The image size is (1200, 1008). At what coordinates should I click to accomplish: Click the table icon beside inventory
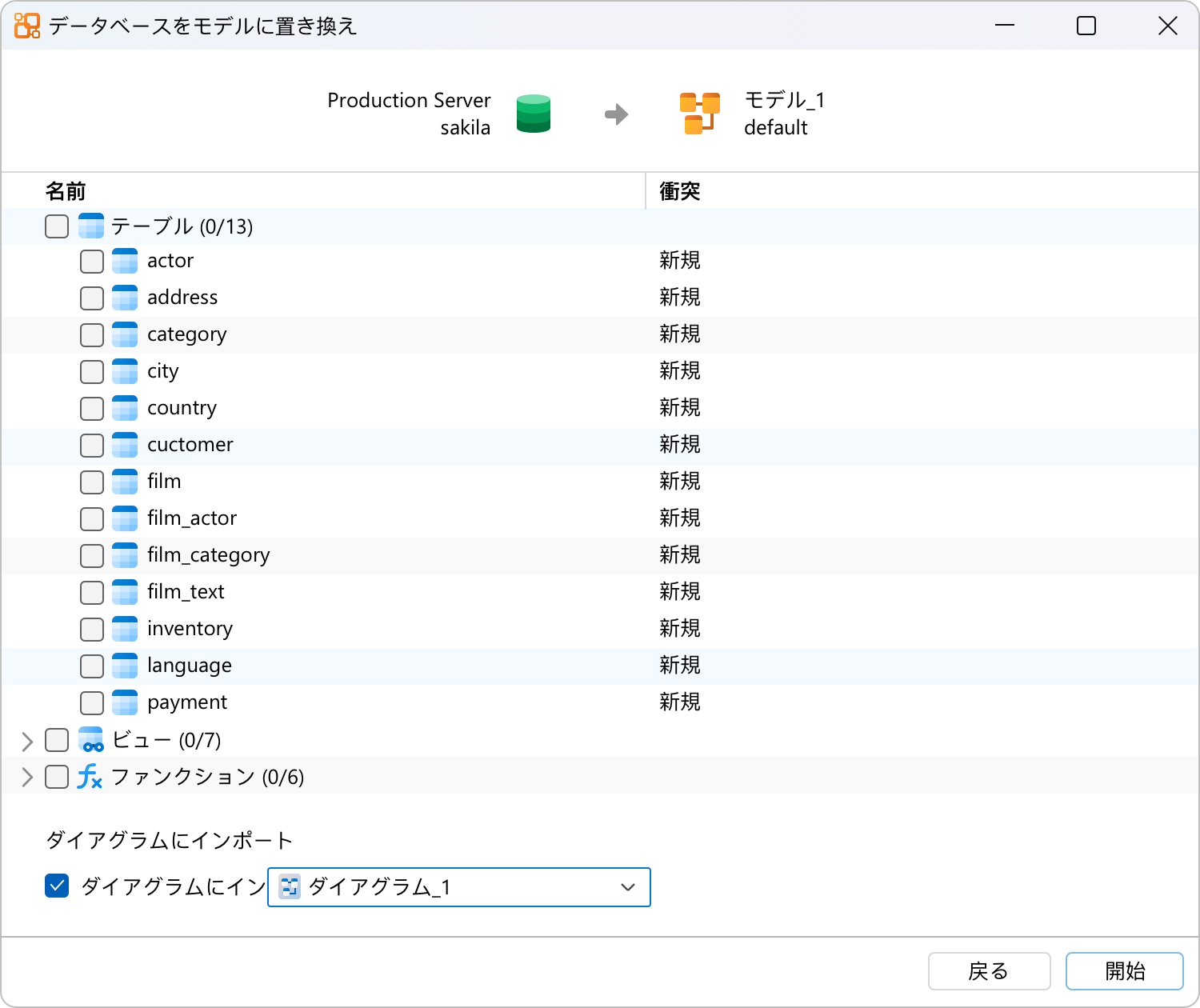coord(125,629)
